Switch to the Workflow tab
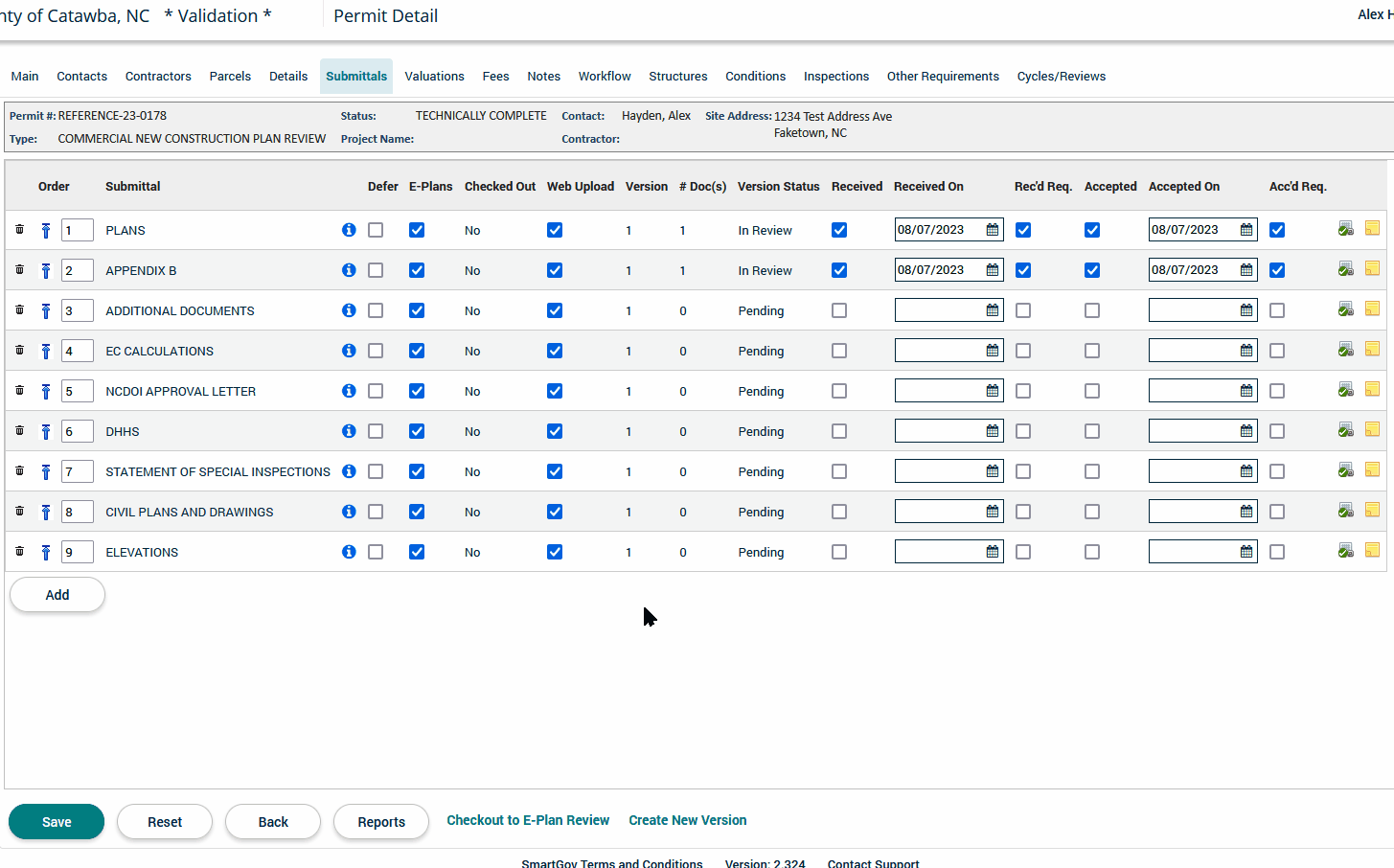The image size is (1394, 868). 604,77
